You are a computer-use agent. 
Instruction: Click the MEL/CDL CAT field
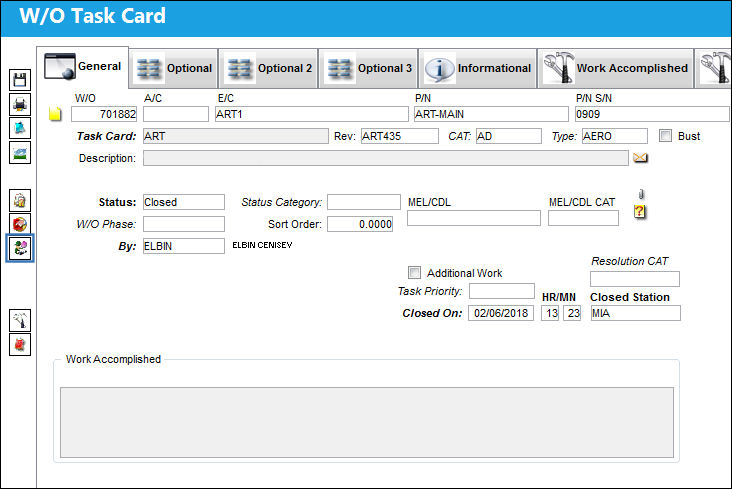[584, 218]
